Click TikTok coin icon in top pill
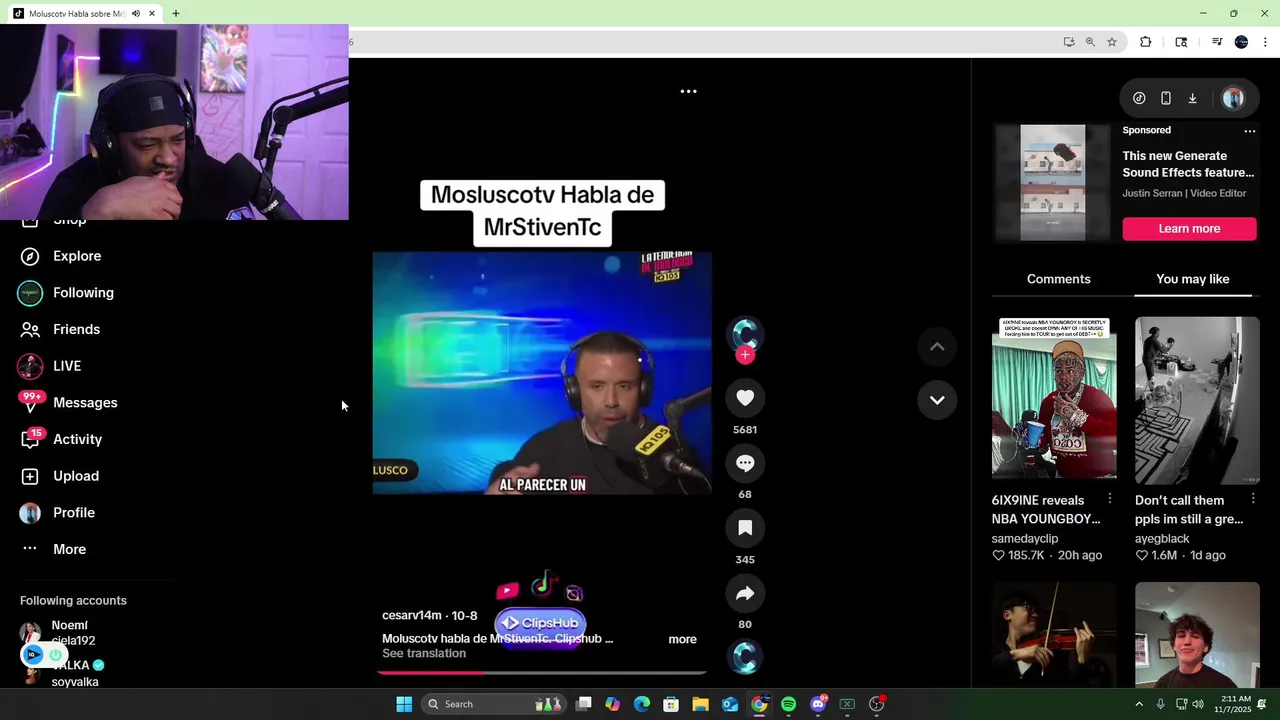The height and width of the screenshot is (720, 1280). [x=1139, y=98]
